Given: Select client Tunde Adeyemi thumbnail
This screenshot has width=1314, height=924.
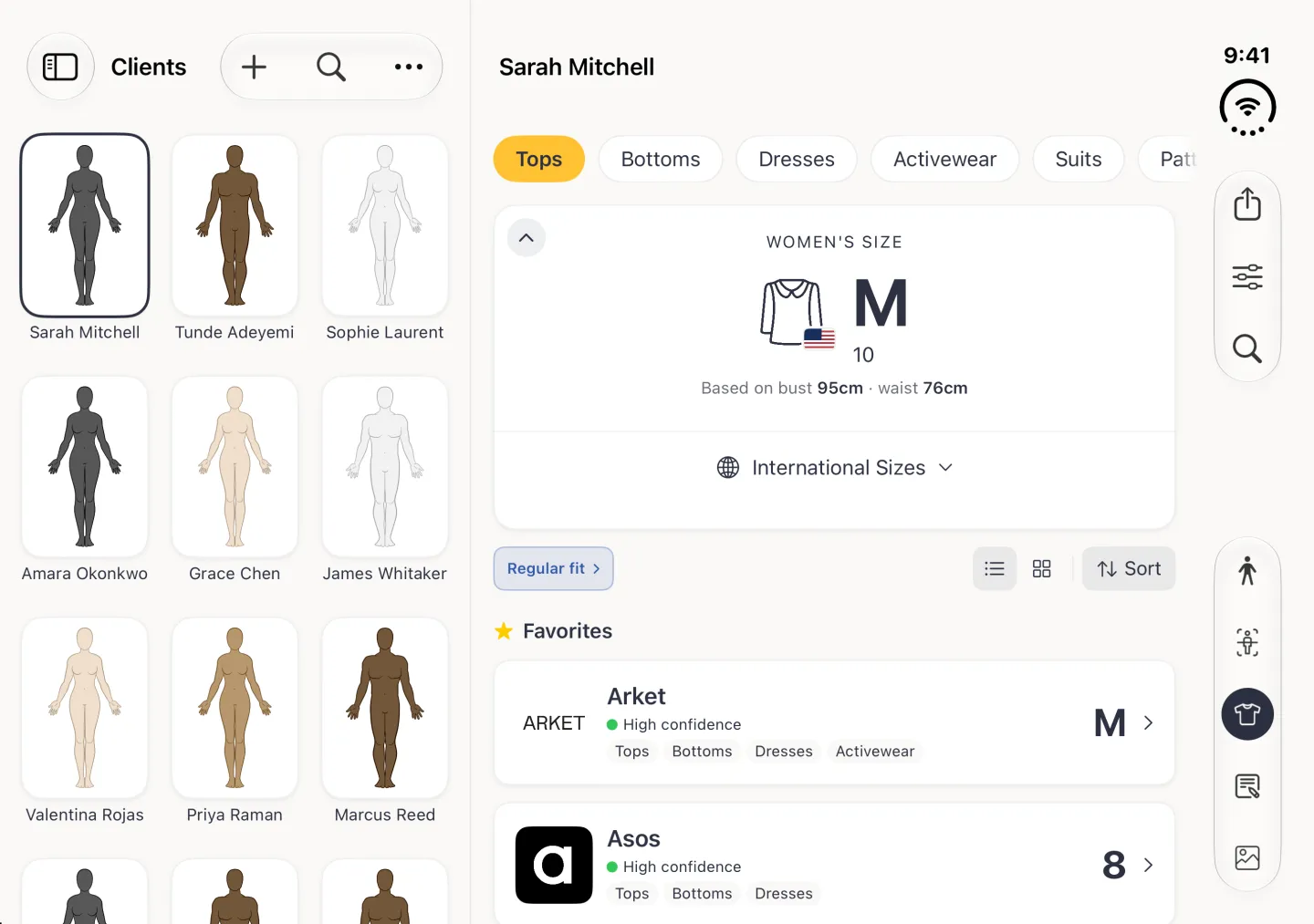Looking at the screenshot, I should point(235,225).
